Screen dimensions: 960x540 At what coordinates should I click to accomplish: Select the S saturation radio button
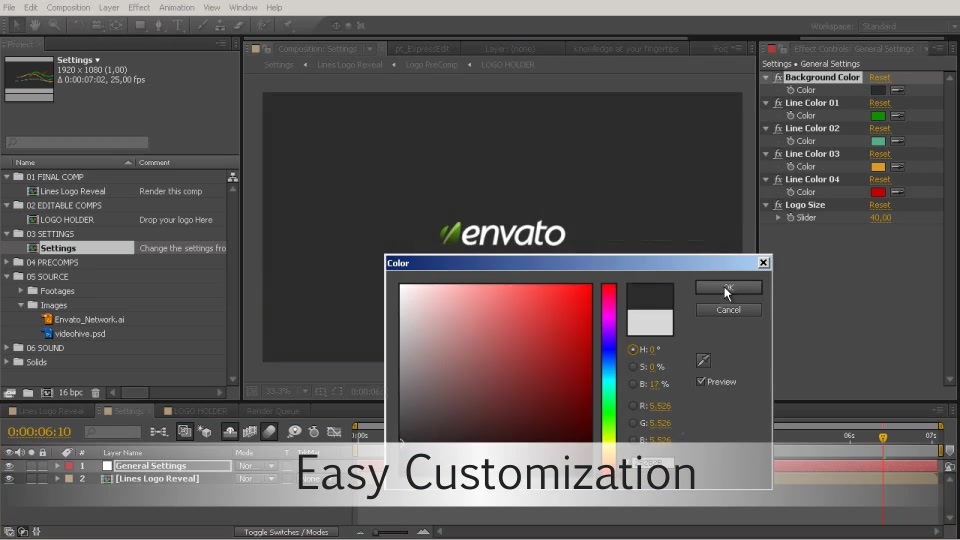632,367
